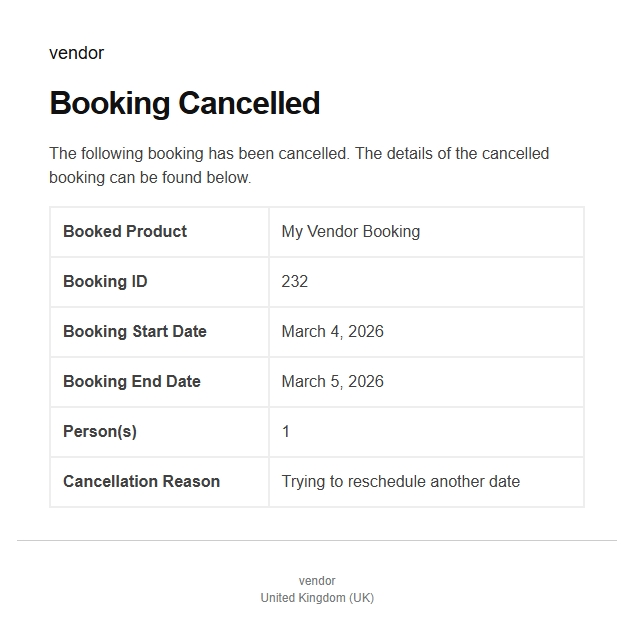Click the person count value 1

286,431
